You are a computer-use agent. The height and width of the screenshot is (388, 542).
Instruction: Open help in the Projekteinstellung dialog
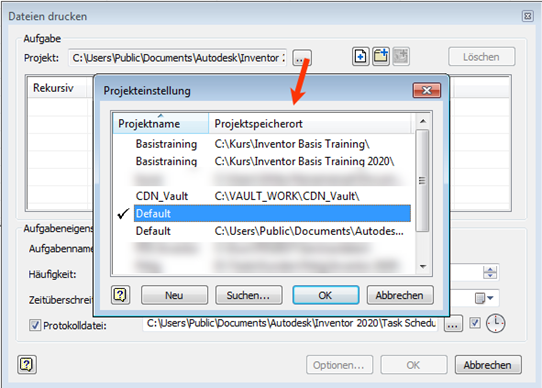coord(120,295)
